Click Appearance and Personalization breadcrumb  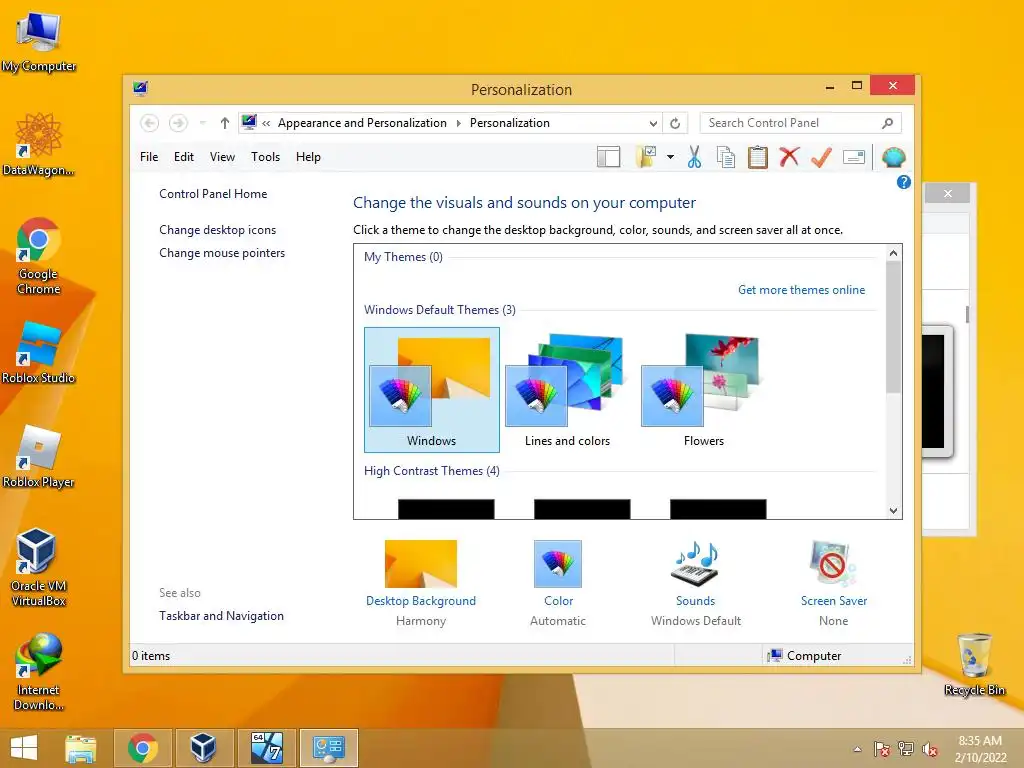(x=362, y=123)
